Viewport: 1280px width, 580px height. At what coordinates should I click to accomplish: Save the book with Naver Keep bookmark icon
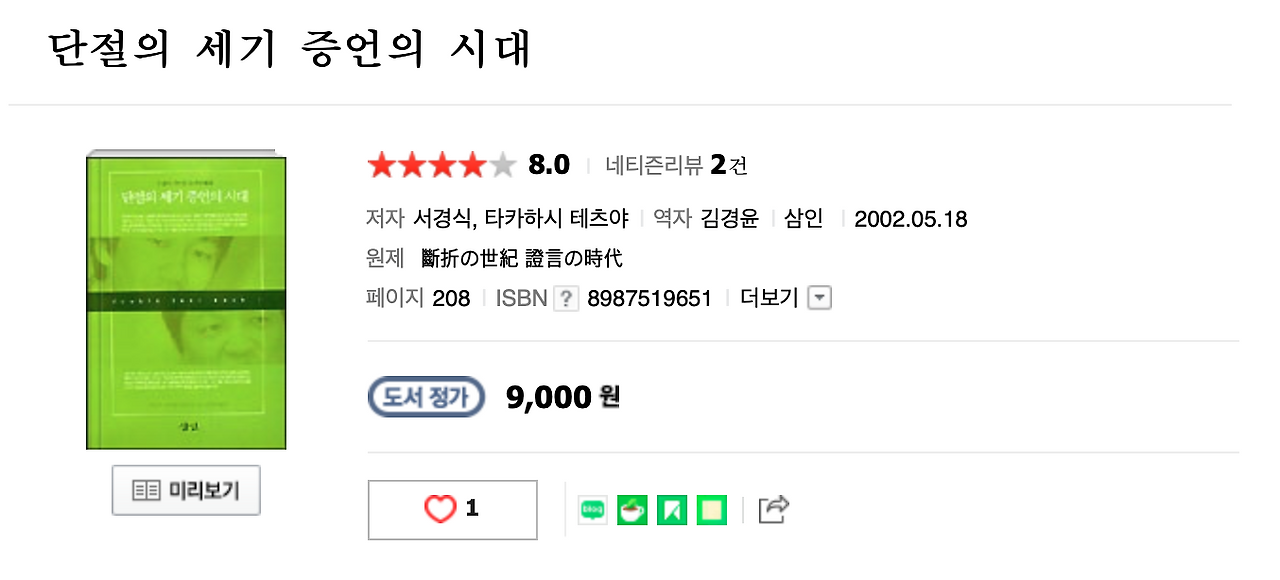(671, 509)
